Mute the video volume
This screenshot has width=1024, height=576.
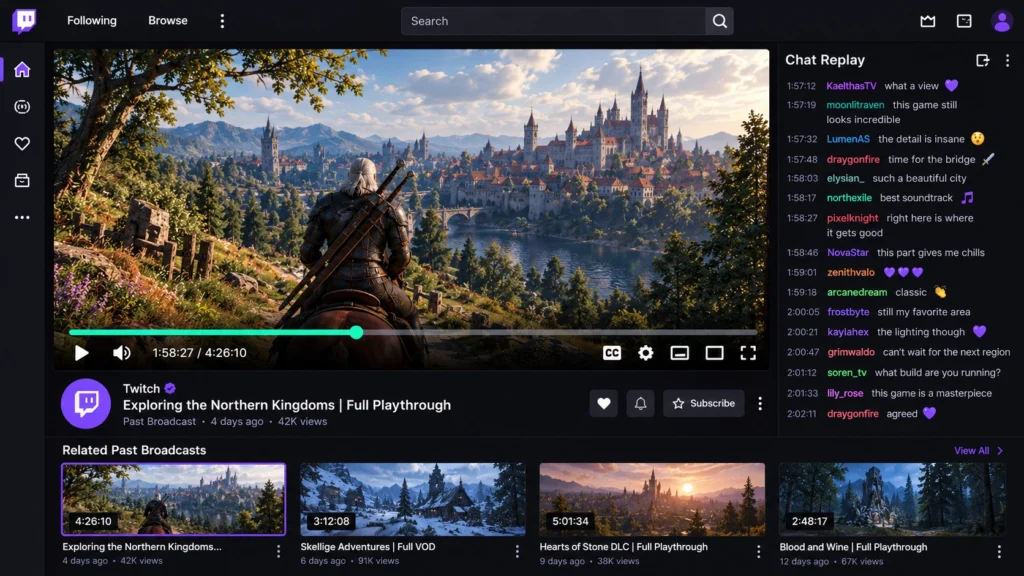(121, 353)
